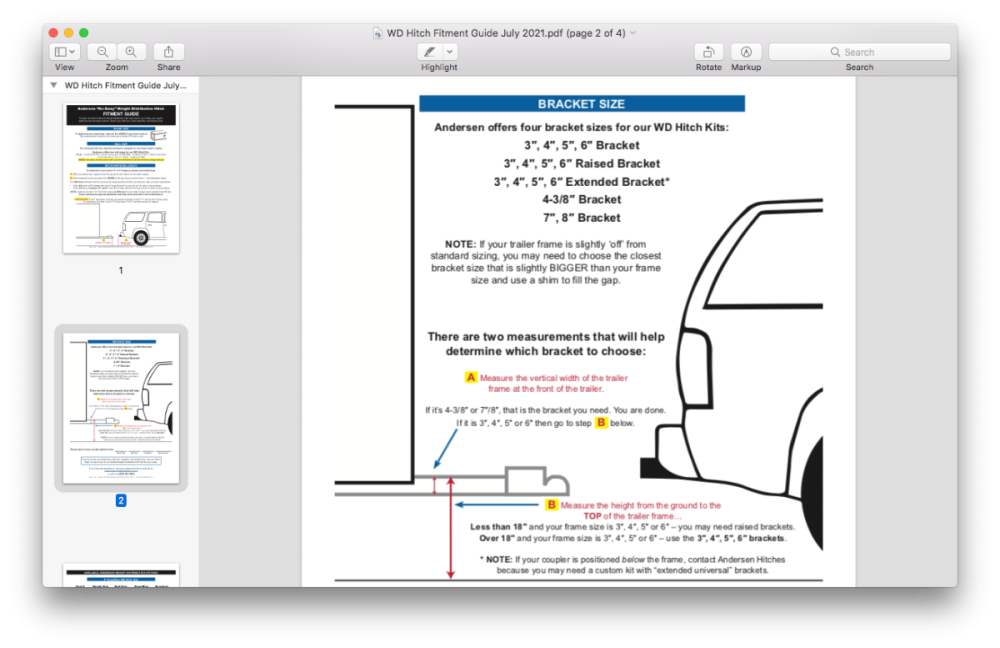Click the WD Hitch Fitment Guide sidebar title
1000x648 pixels.
pyautogui.click(x=125, y=86)
